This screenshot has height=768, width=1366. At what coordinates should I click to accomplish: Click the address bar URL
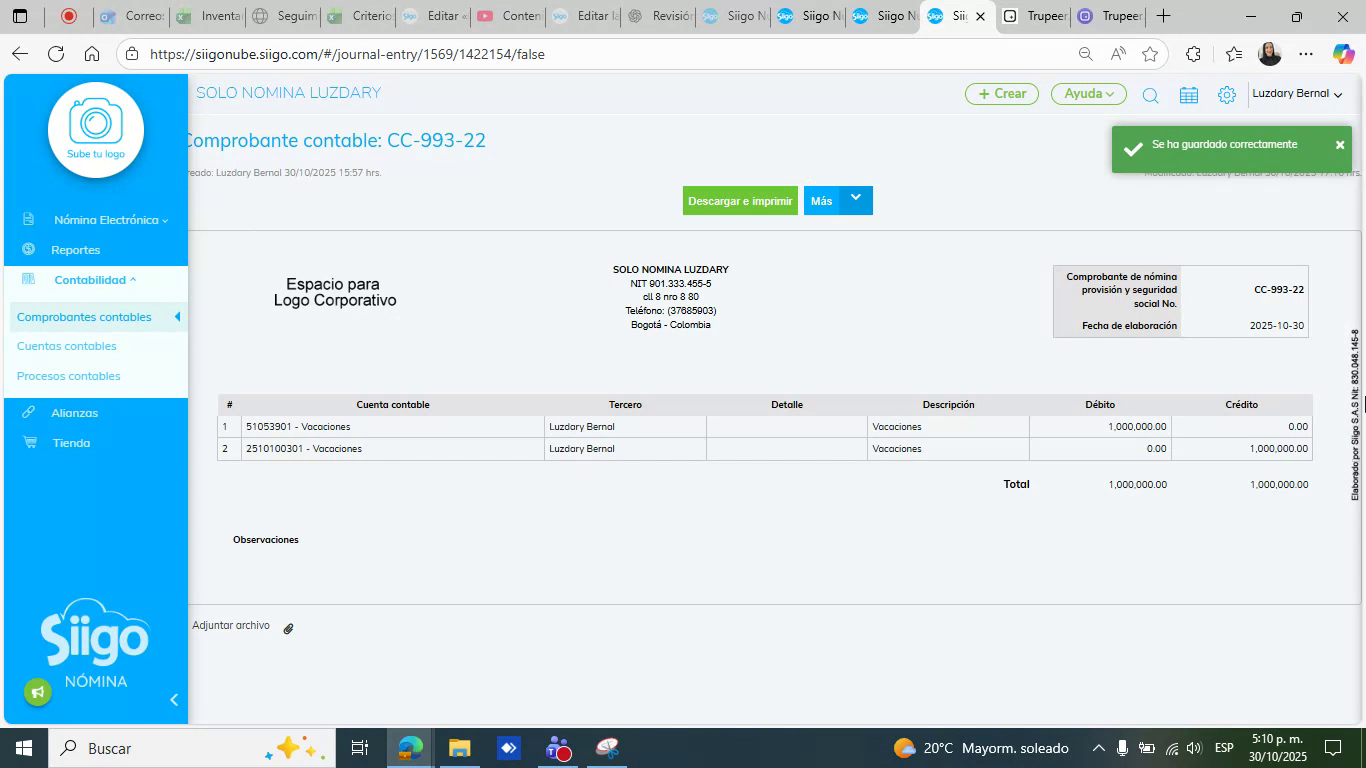[x=347, y=54]
